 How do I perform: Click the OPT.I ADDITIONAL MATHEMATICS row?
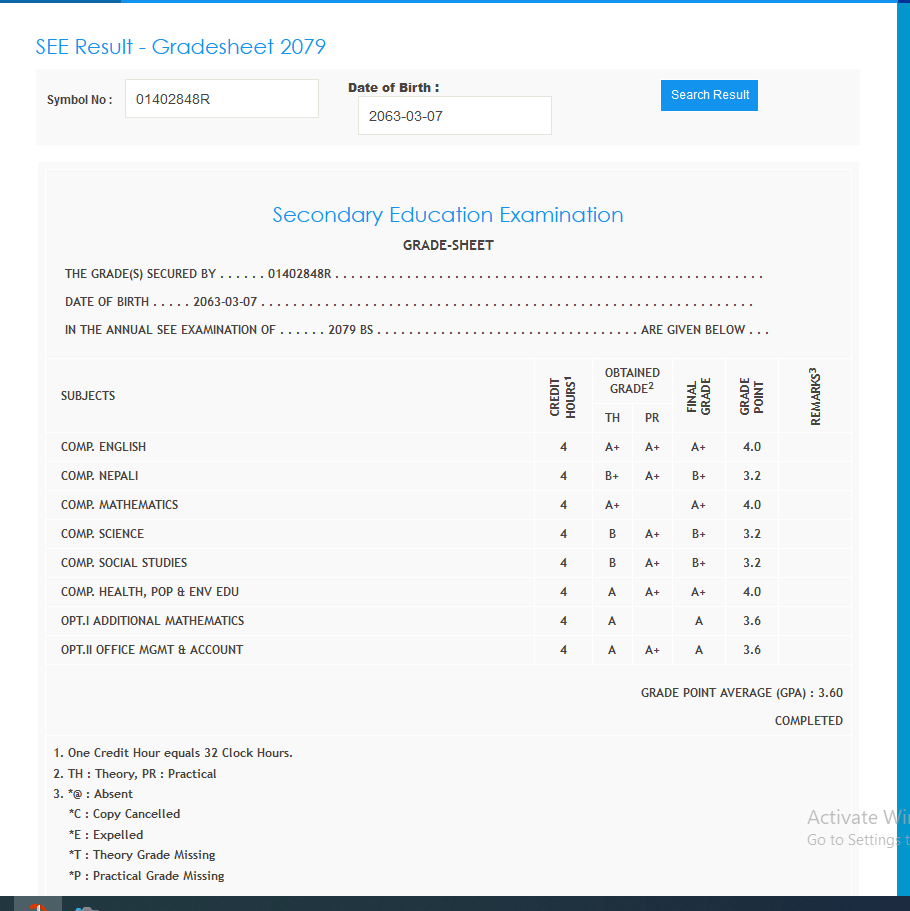[x=152, y=621]
